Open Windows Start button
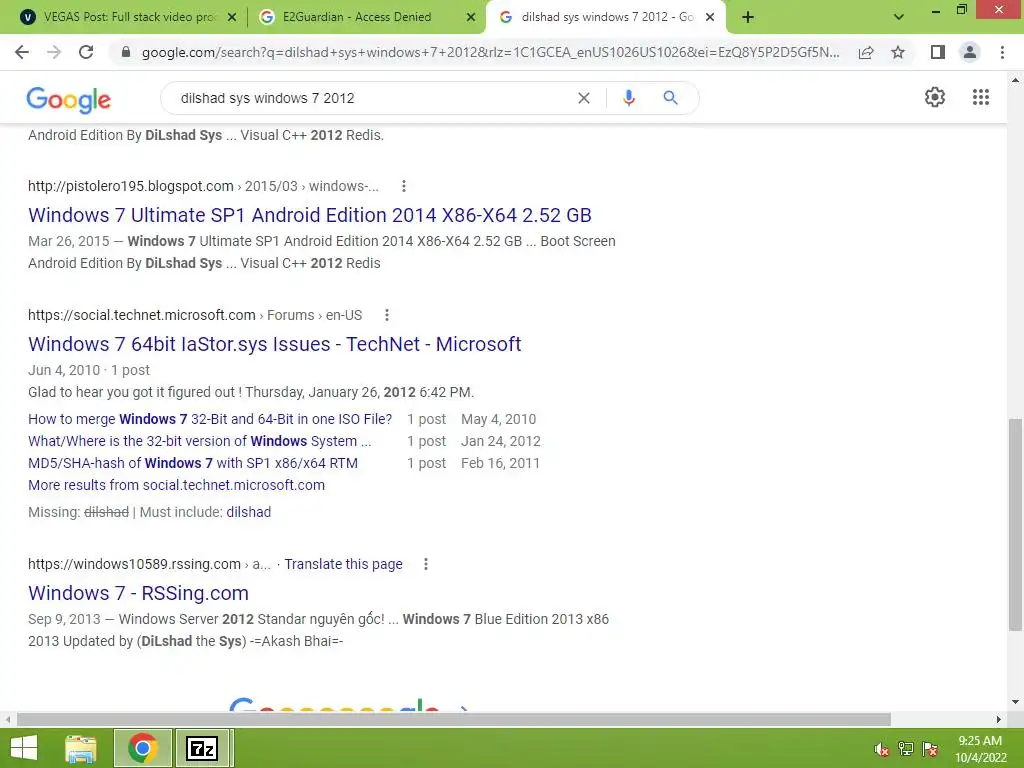This screenshot has width=1024, height=768. click(24, 748)
